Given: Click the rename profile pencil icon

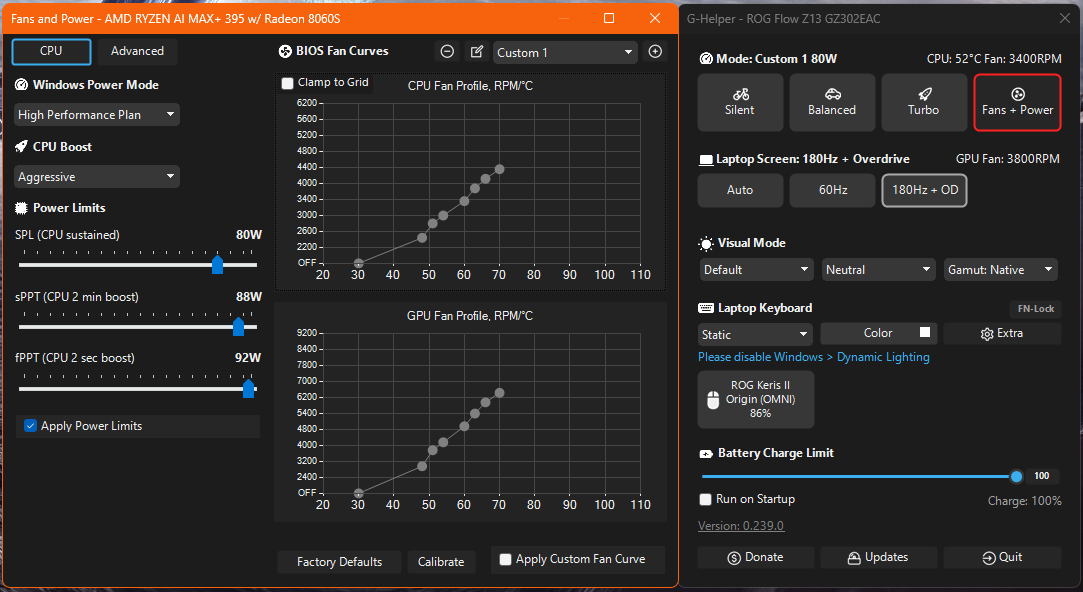Looking at the screenshot, I should click(x=477, y=52).
